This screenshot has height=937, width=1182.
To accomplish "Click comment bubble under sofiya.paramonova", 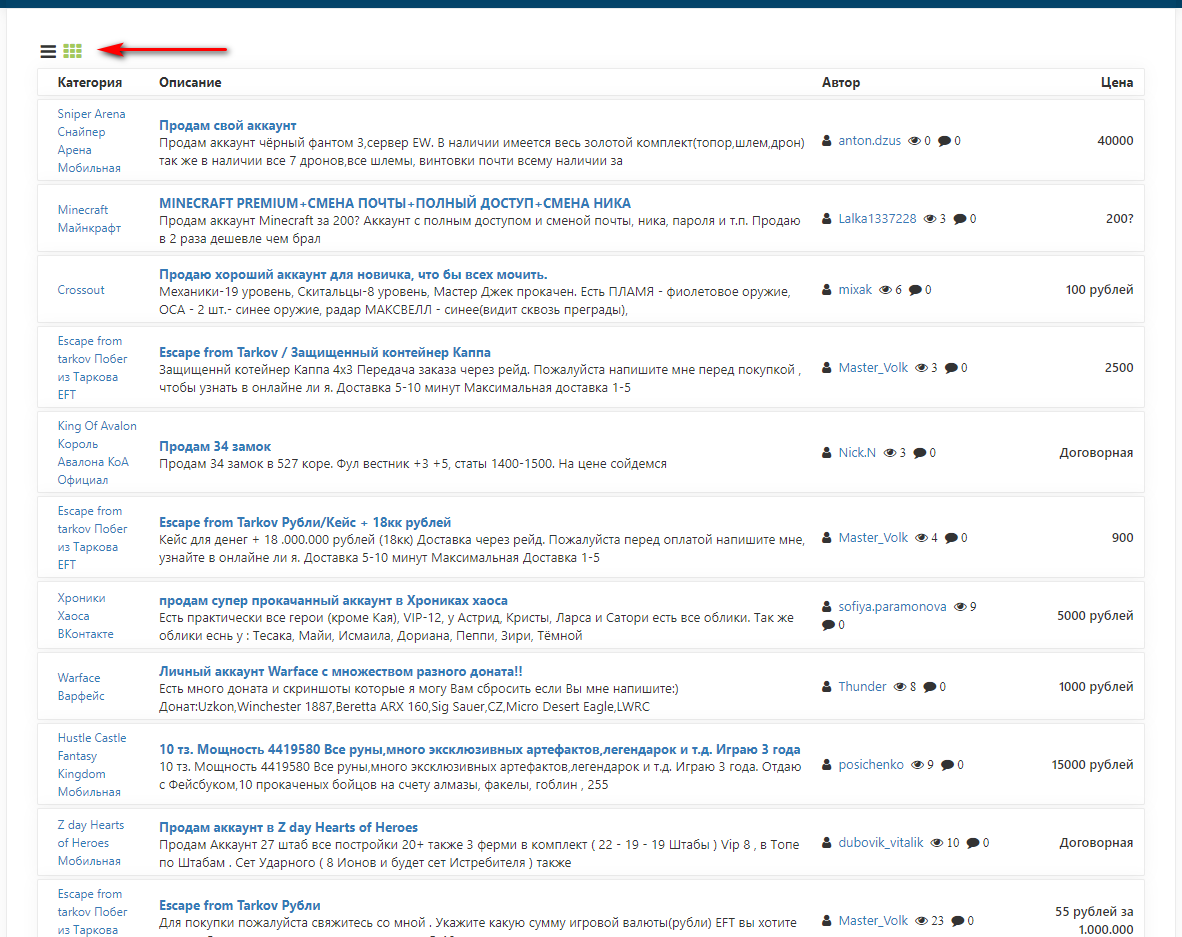I will coord(828,625).
